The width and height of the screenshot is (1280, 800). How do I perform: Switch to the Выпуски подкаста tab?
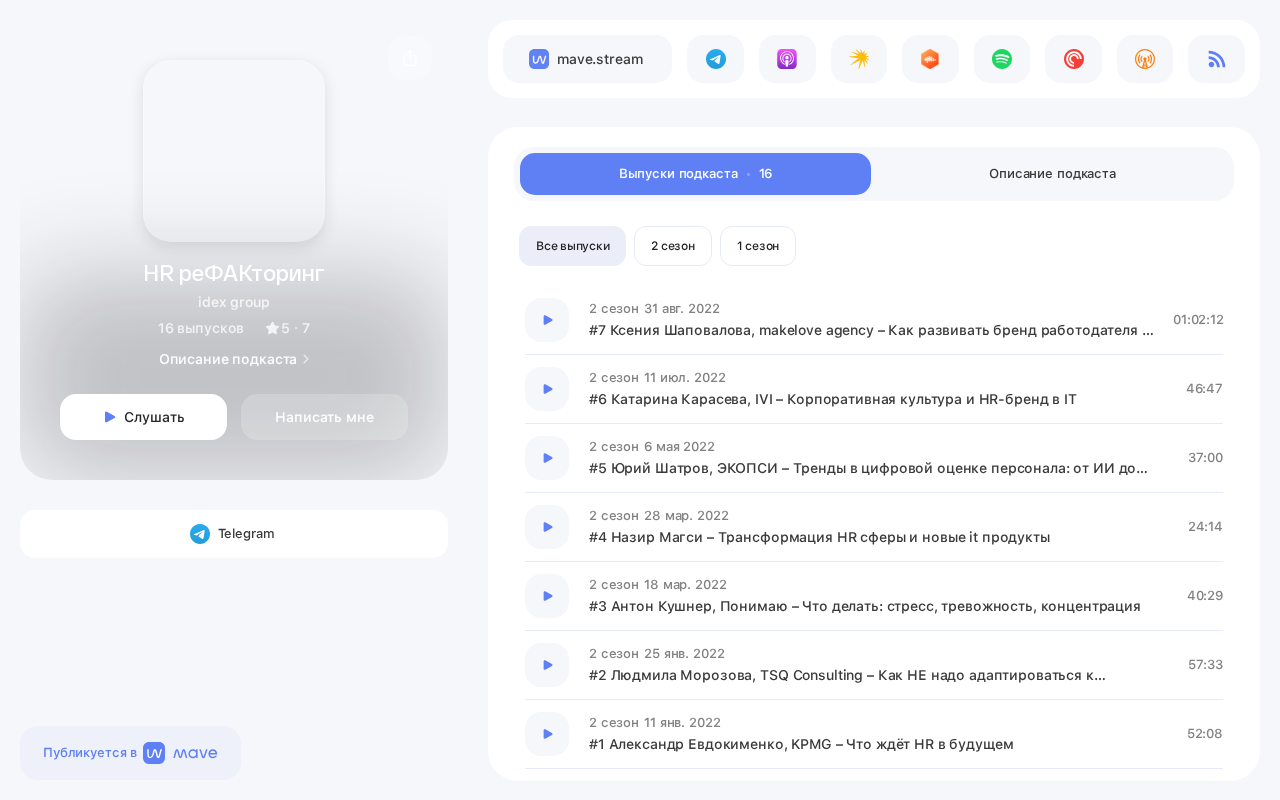(x=695, y=174)
